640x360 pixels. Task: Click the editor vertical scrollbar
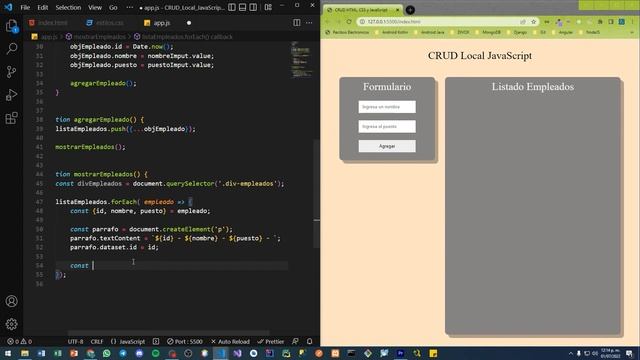coord(316,193)
